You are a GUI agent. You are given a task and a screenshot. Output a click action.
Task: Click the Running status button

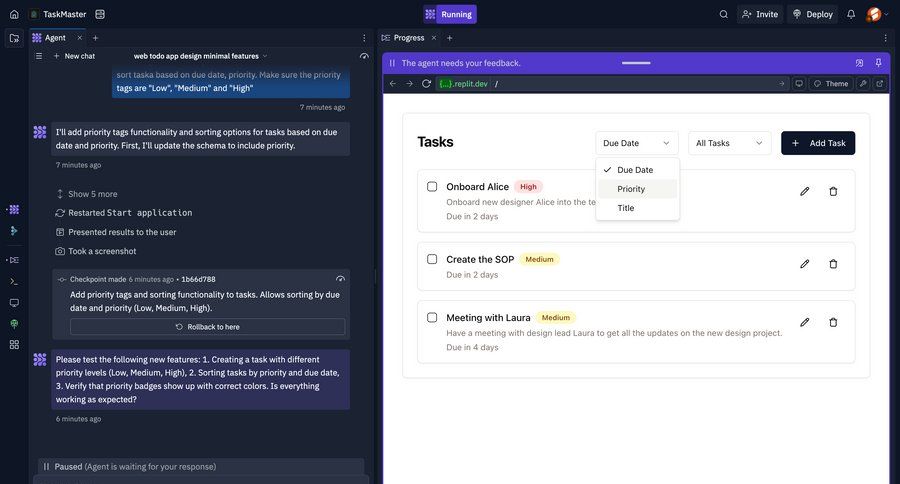(x=450, y=14)
